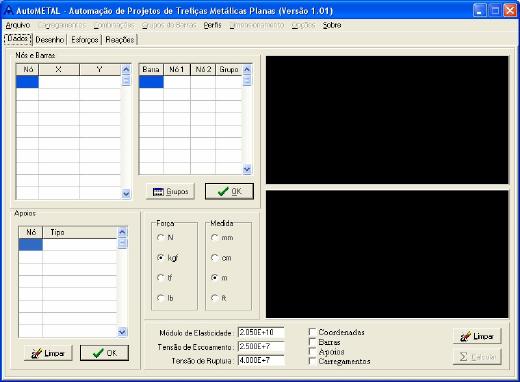Viewport: 520px width, 382px height.
Task: Switch to the Esforços tab
Action: (x=85, y=40)
